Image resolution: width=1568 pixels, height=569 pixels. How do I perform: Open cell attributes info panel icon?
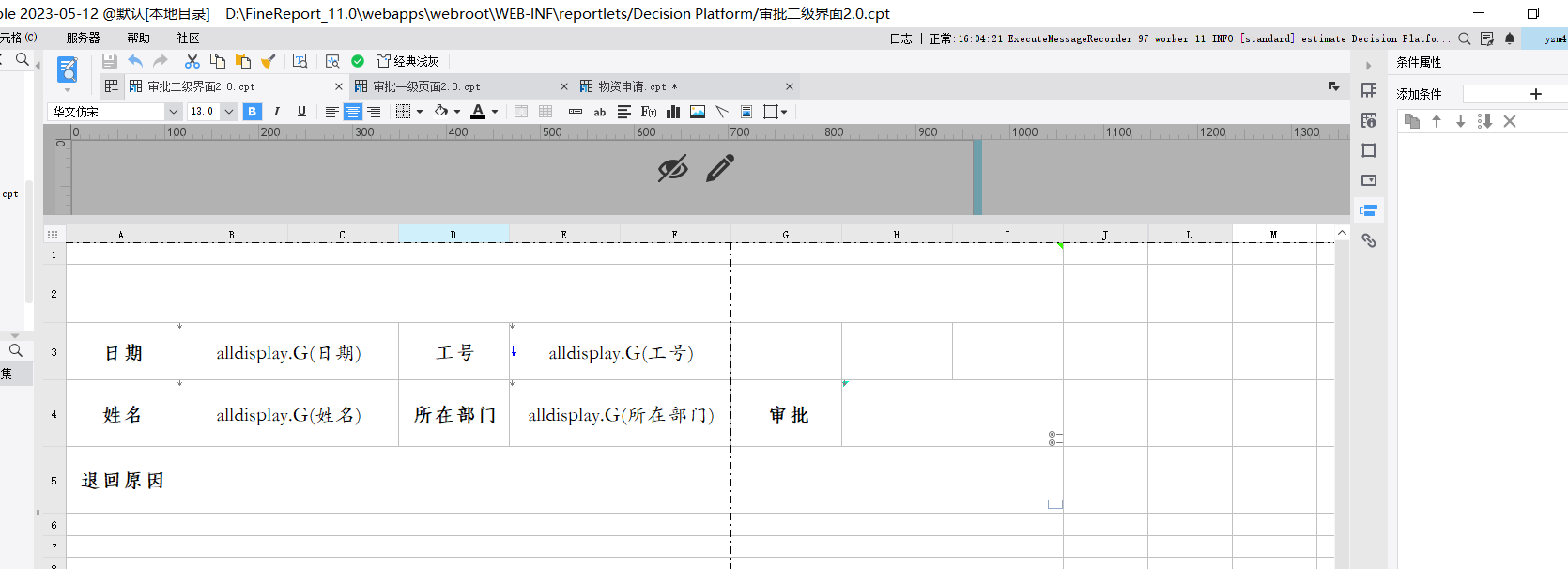(x=1369, y=120)
